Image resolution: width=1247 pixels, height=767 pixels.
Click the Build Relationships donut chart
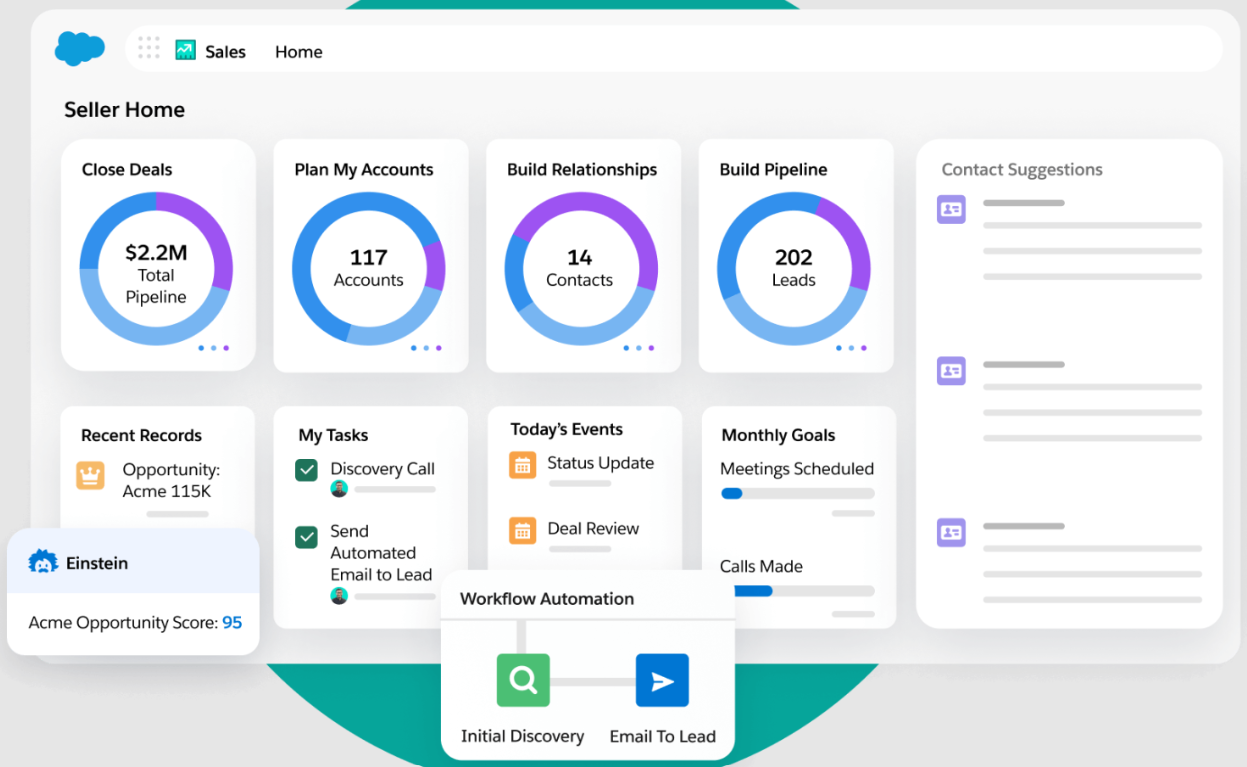(581, 269)
